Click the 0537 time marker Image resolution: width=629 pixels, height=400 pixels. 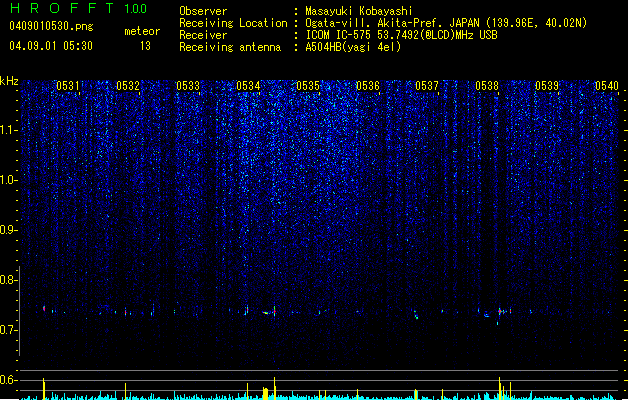(427, 86)
